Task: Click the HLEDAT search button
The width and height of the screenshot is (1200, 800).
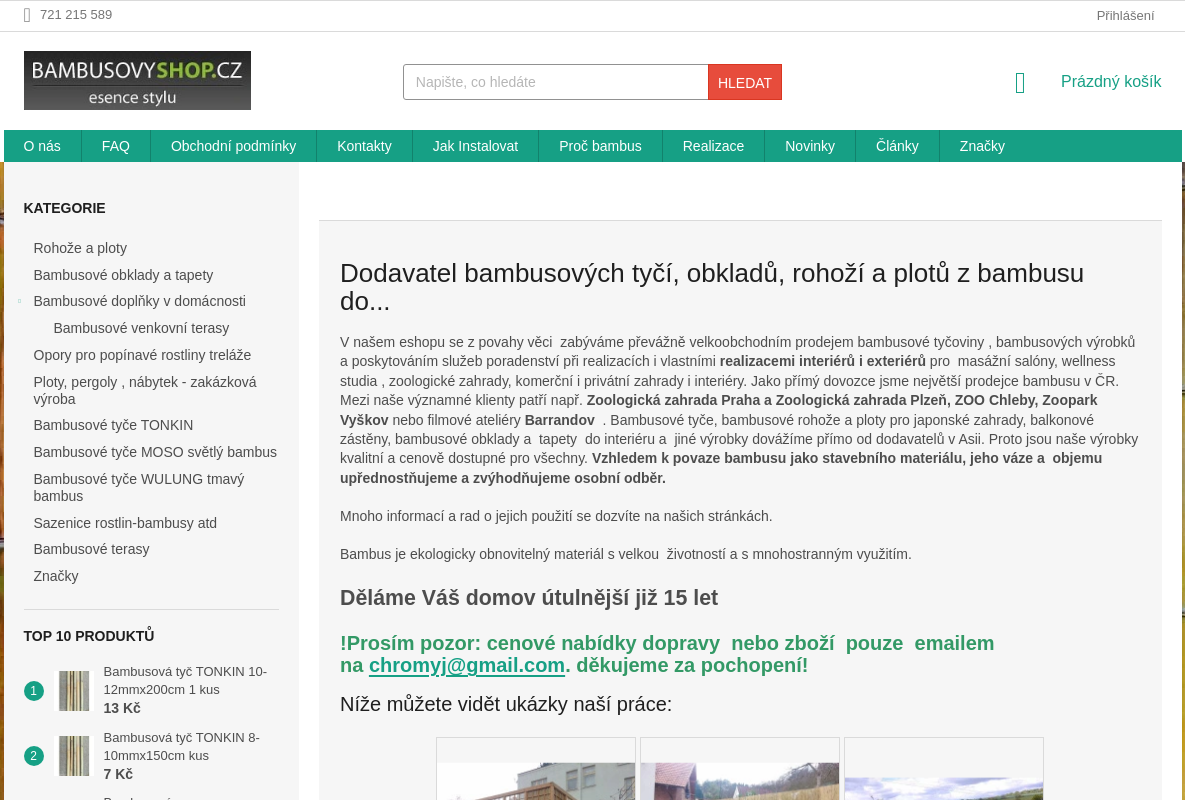Action: pos(744,82)
